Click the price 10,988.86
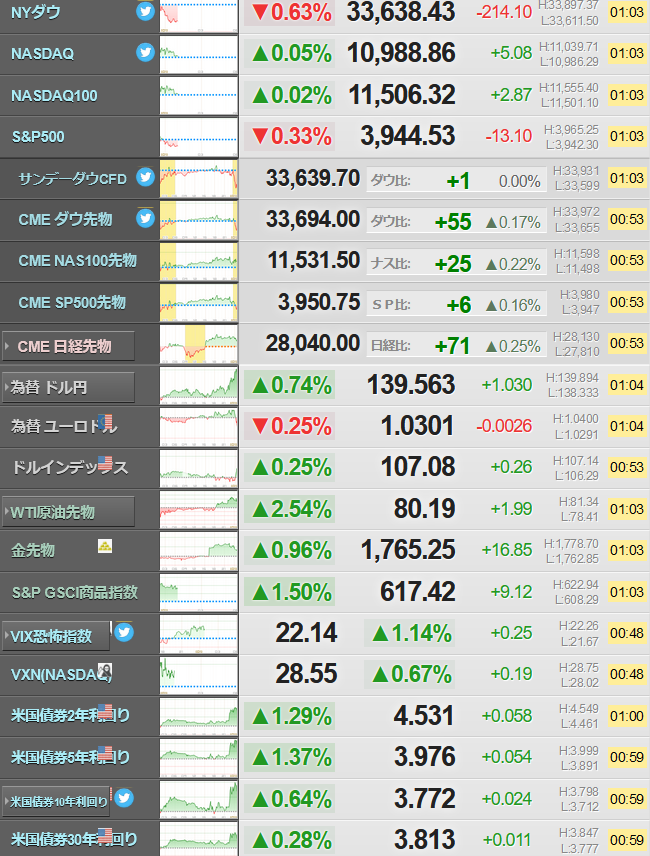The height and width of the screenshot is (856, 650). (x=401, y=53)
